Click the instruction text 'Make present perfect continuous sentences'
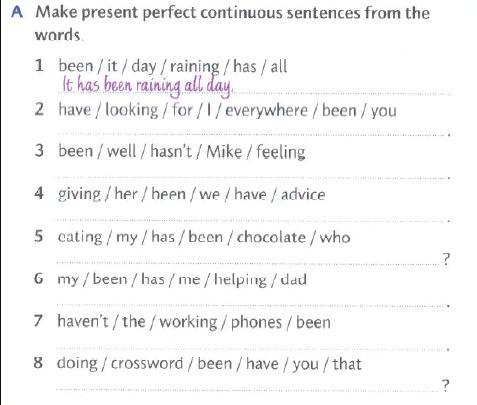 coord(194,13)
